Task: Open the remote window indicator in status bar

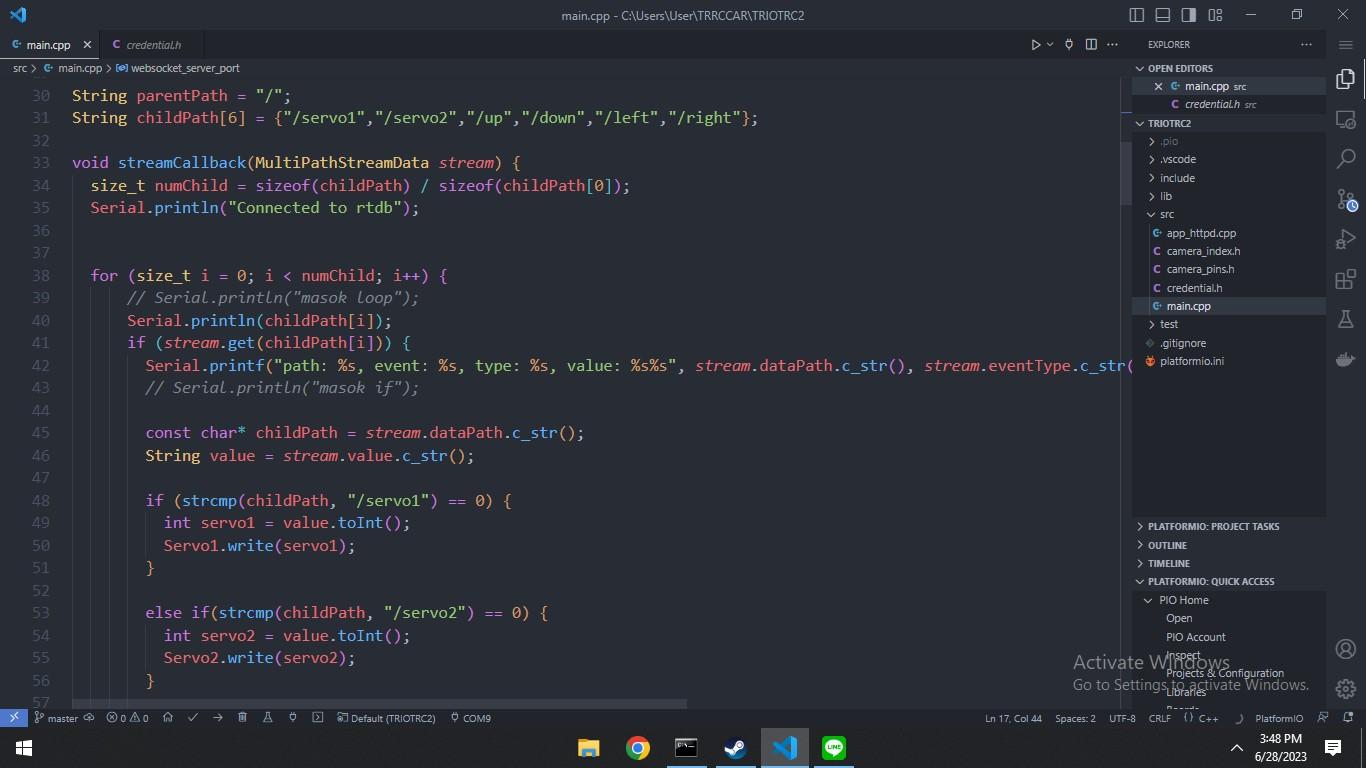Action: [14, 718]
